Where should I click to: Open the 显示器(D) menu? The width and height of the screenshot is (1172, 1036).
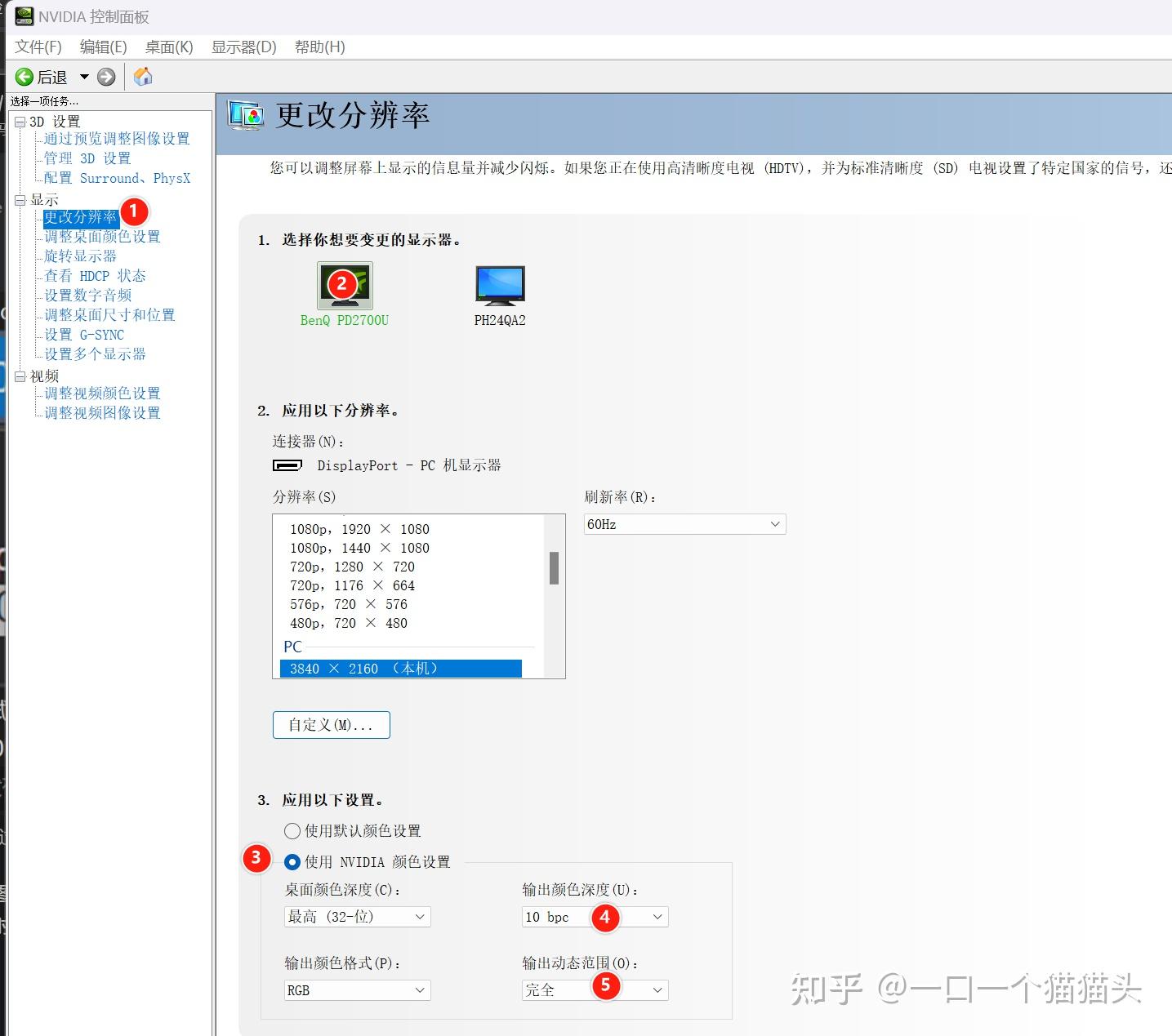click(x=244, y=47)
